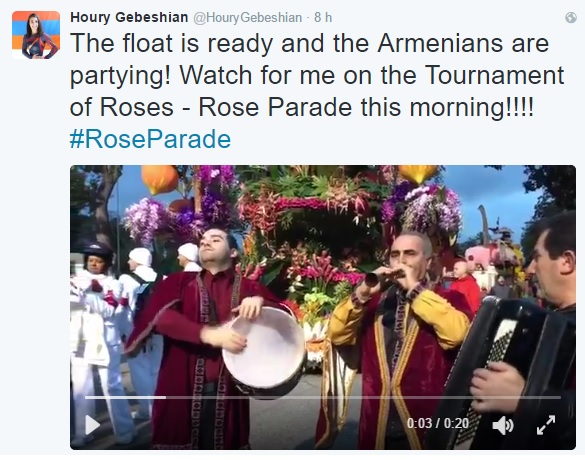
Task: Expand the video to fullscreen
Action: pos(546,425)
